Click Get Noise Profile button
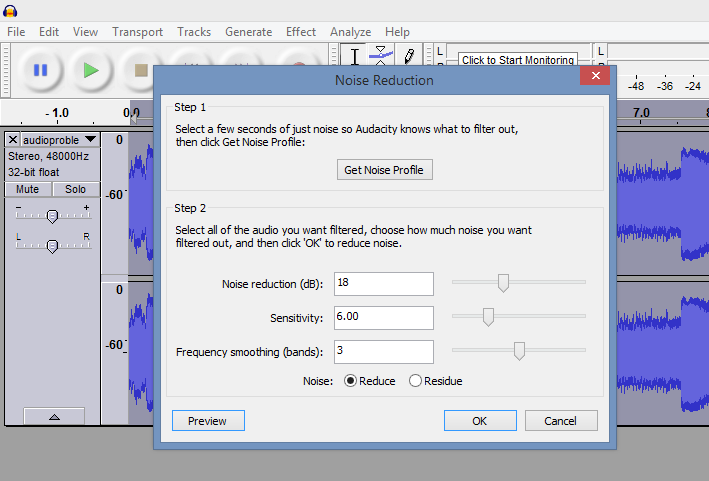This screenshot has width=709, height=481. pyautogui.click(x=384, y=170)
